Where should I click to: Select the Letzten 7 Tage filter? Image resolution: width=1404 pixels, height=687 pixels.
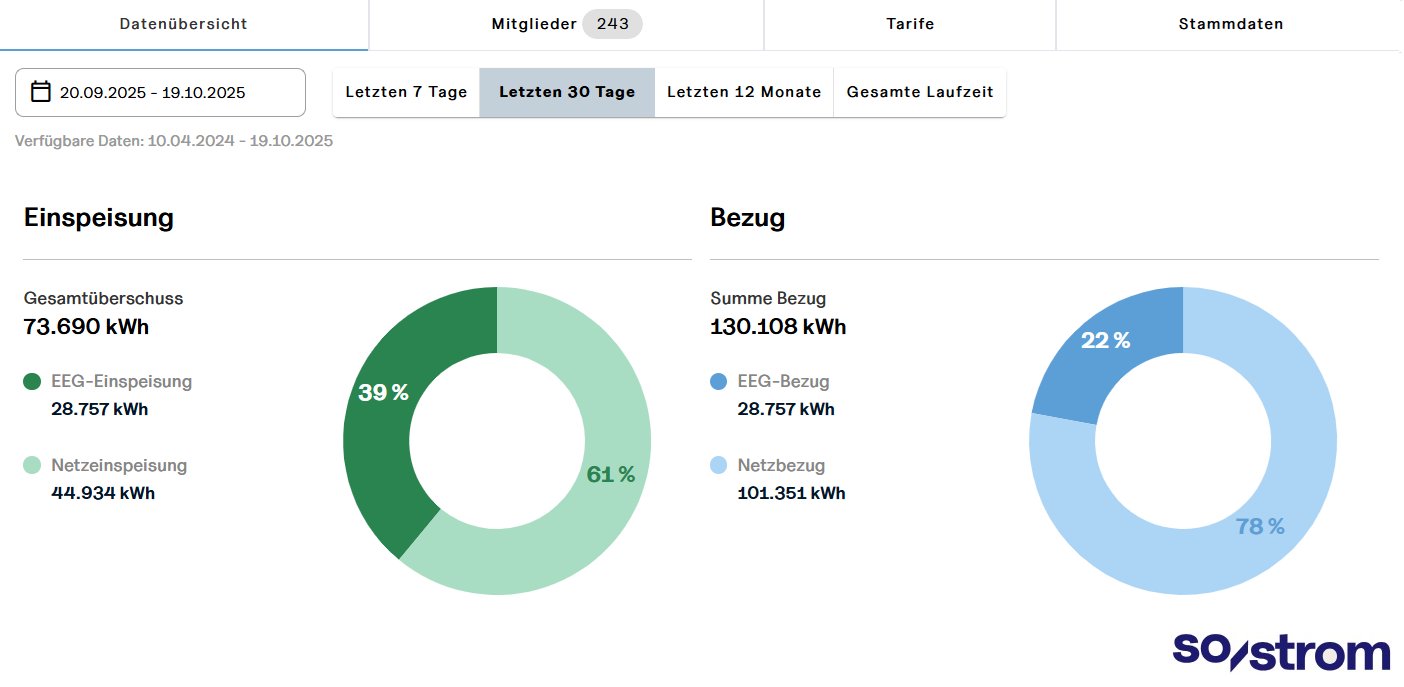(x=405, y=92)
